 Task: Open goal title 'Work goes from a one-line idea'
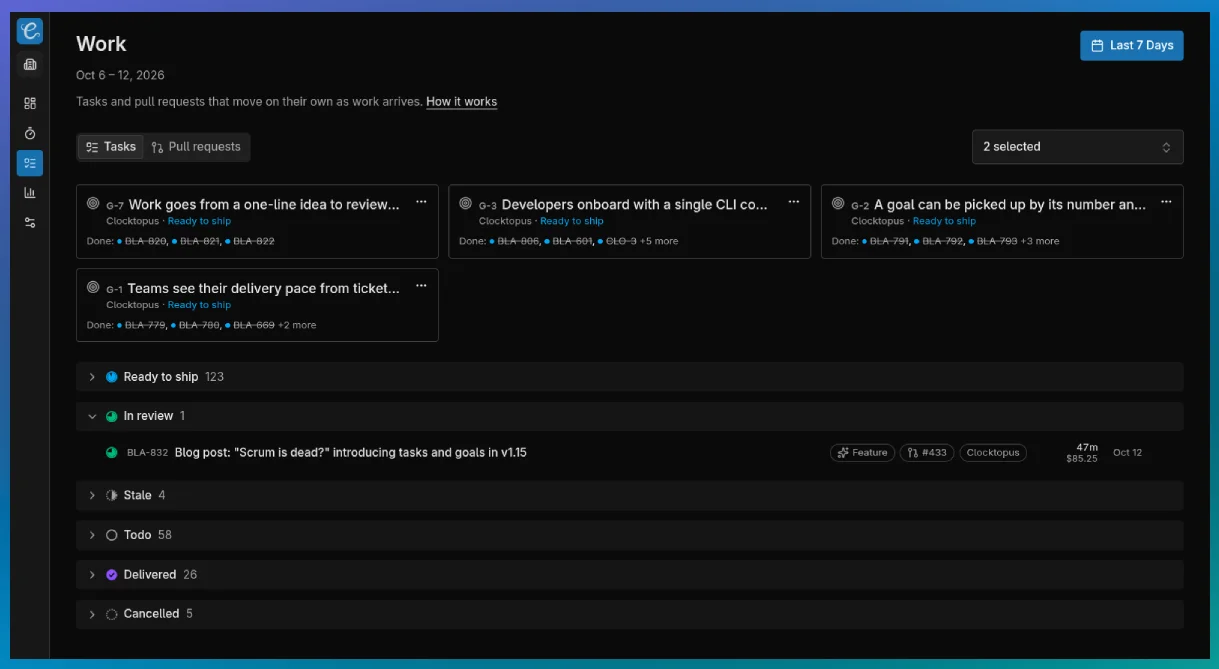pos(264,204)
